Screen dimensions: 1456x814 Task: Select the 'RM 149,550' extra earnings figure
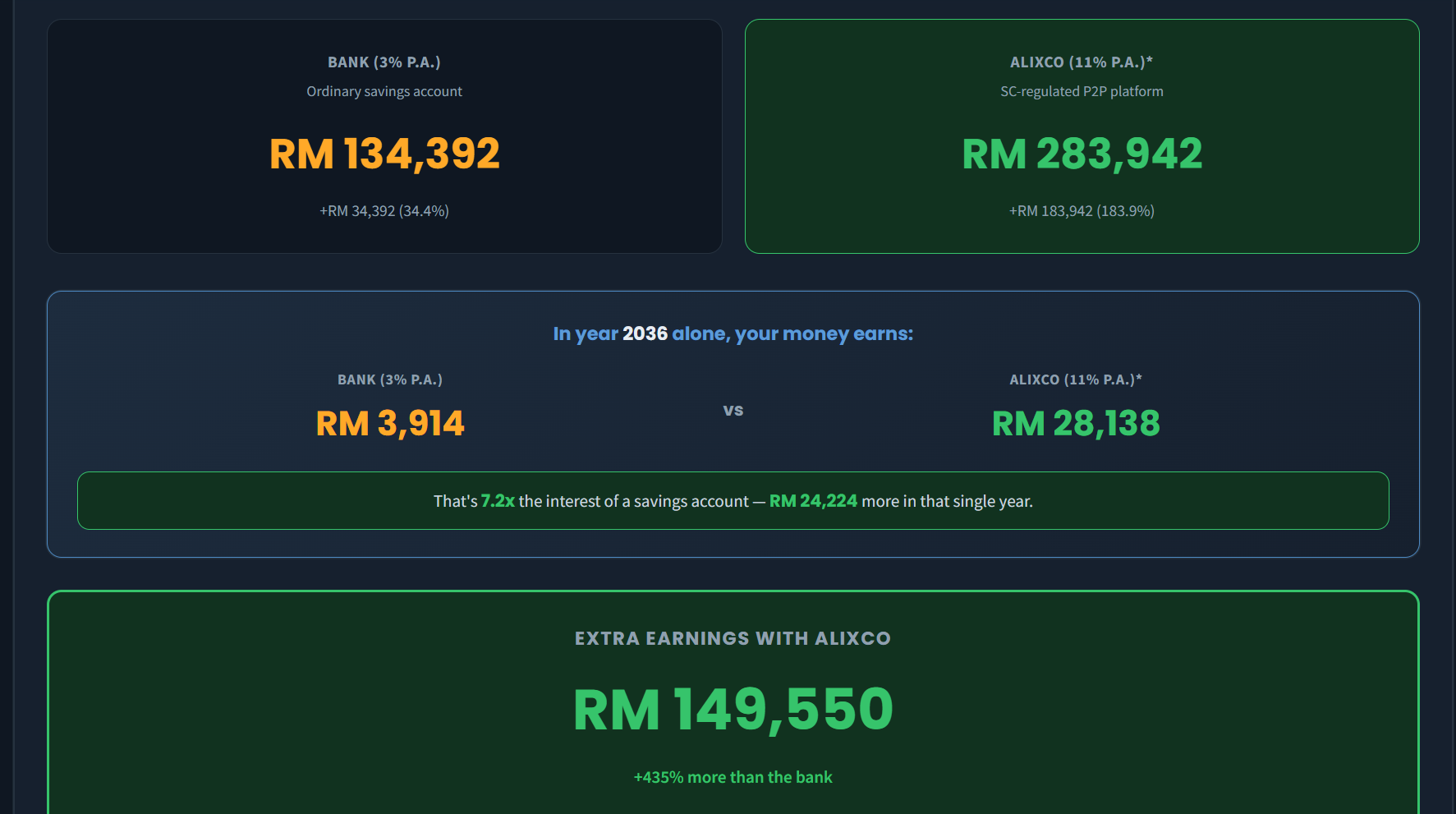pos(733,710)
